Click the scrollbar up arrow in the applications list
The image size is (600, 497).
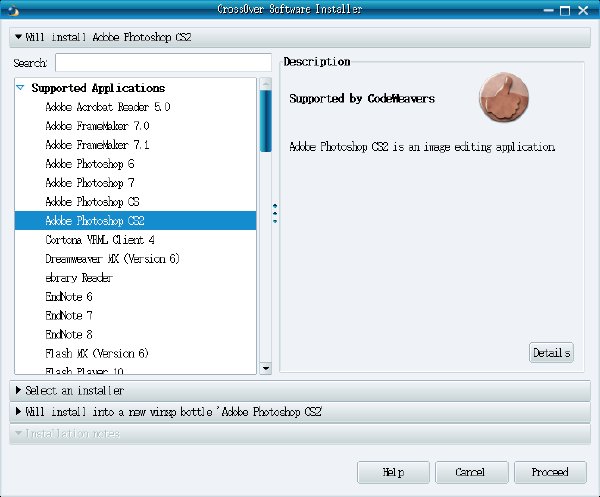[266, 83]
